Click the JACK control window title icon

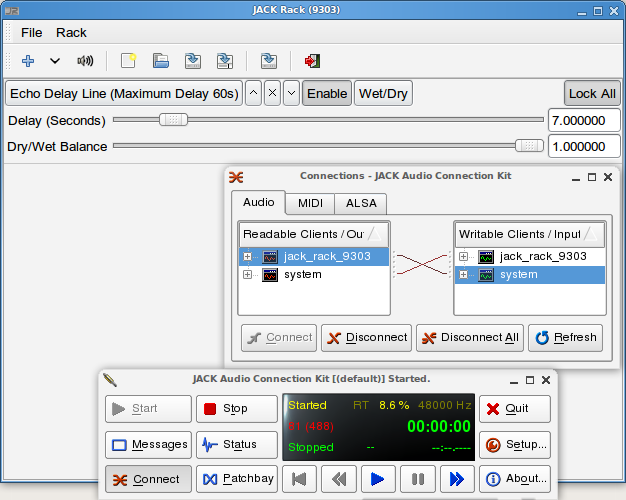(110, 380)
